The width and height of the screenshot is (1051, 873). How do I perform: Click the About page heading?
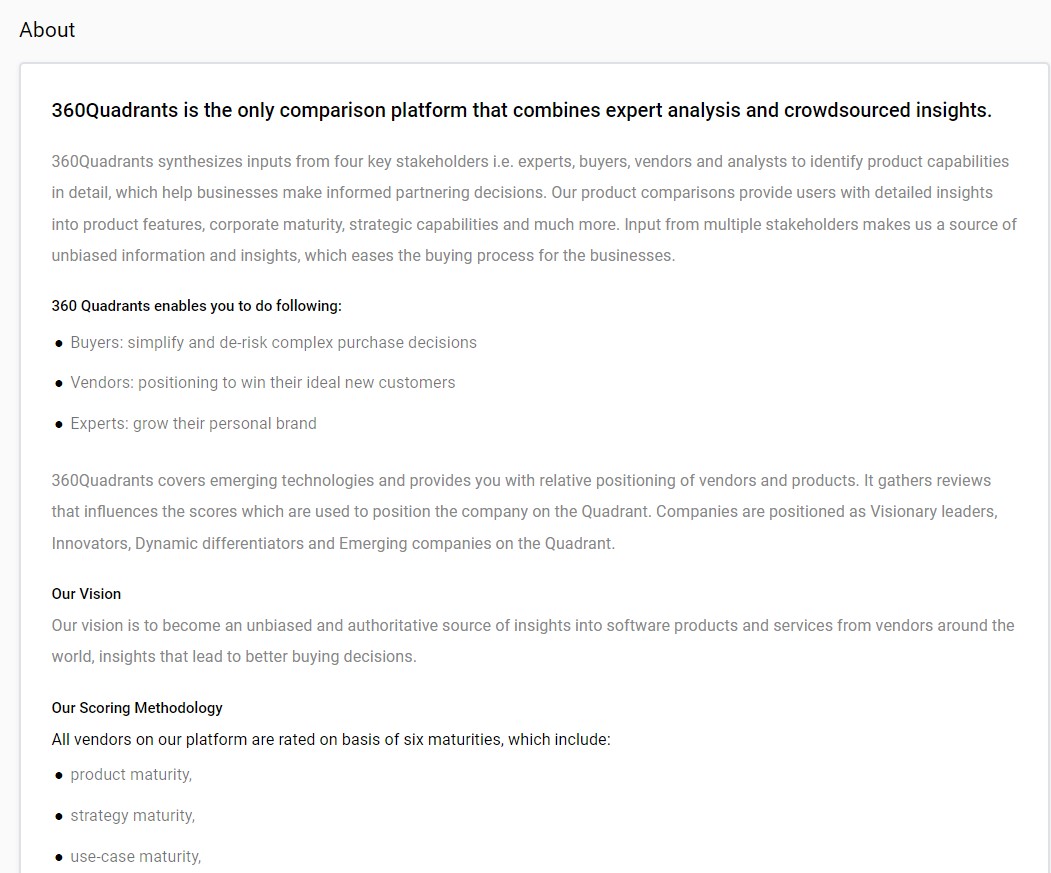[47, 30]
